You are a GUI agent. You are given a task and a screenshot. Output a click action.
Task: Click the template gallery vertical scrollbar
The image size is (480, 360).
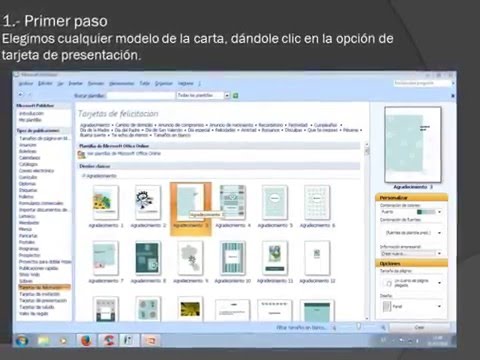pos(367,232)
